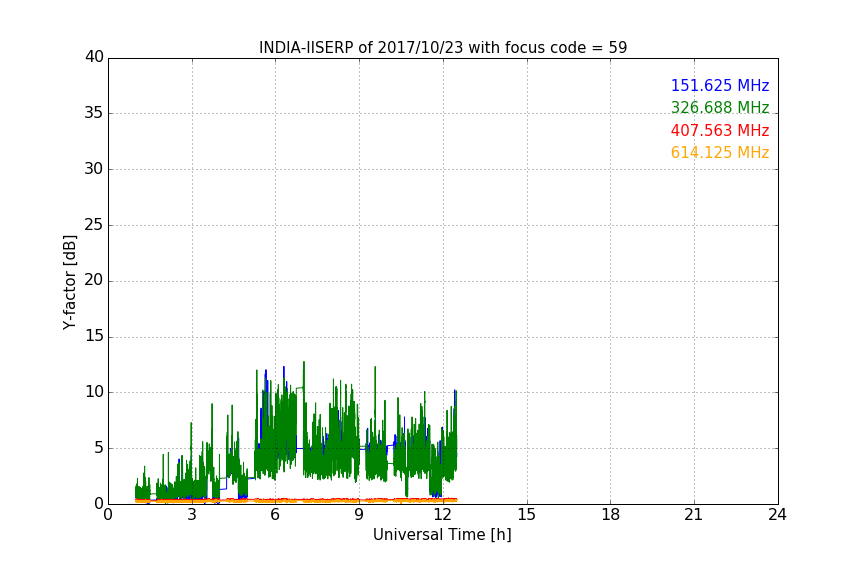Click the 'Universal Time [h]' axis label
The height and width of the screenshot is (576, 864).
click(442, 535)
